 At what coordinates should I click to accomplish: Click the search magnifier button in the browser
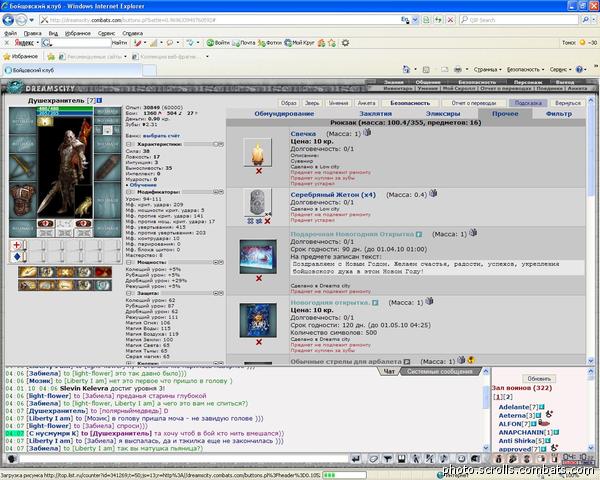pyautogui.click(x=585, y=20)
